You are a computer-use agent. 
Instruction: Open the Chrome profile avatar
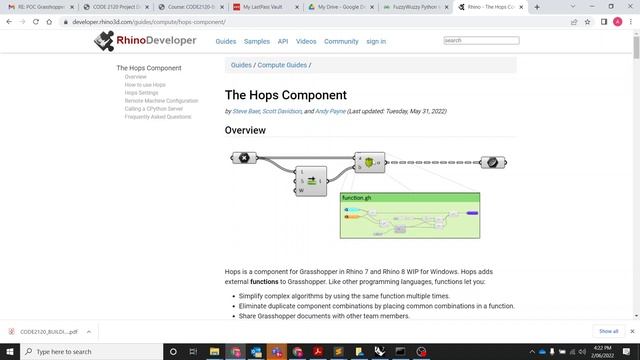click(618, 22)
